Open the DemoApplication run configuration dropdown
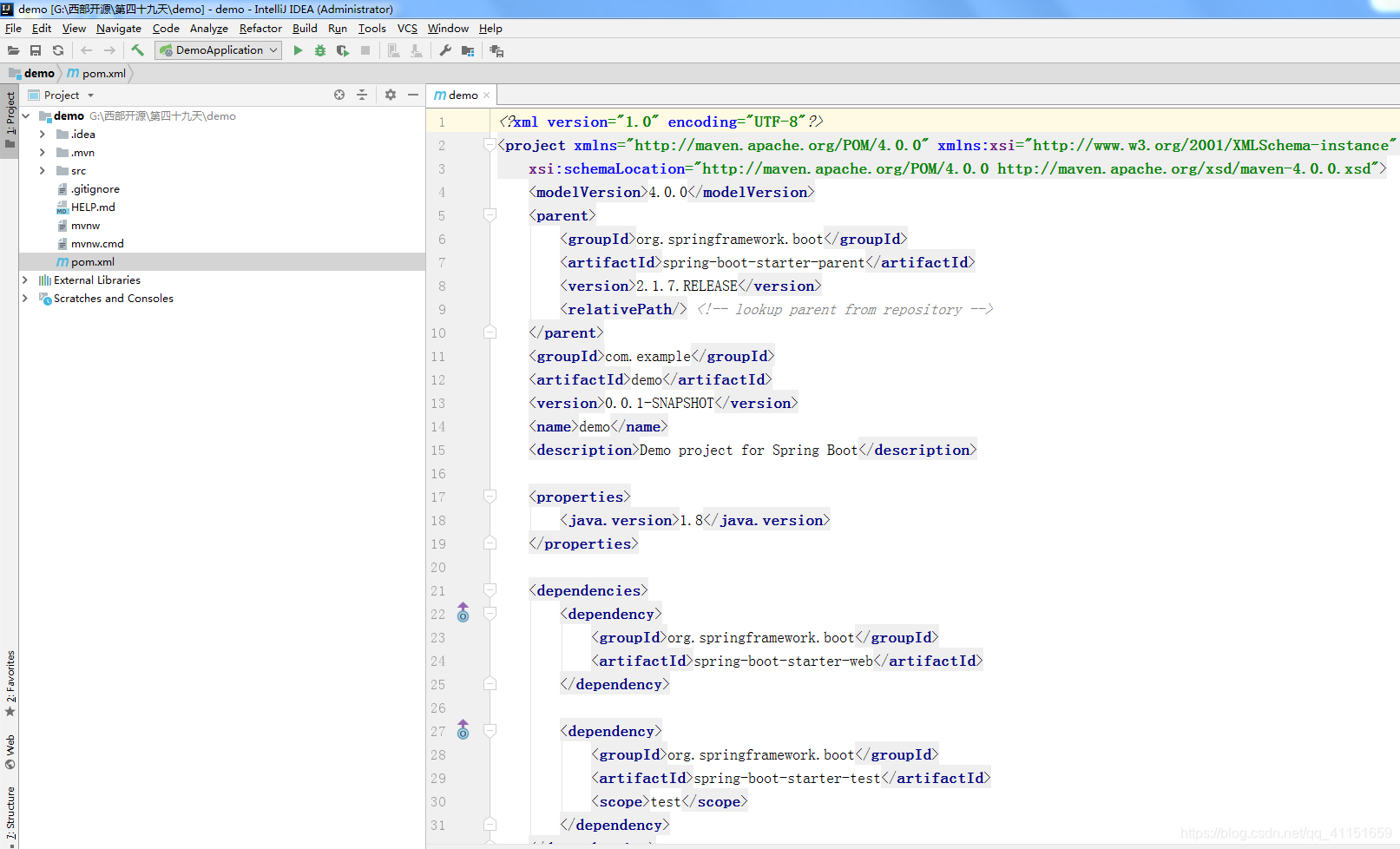Image resolution: width=1400 pixels, height=849 pixels. (x=219, y=50)
